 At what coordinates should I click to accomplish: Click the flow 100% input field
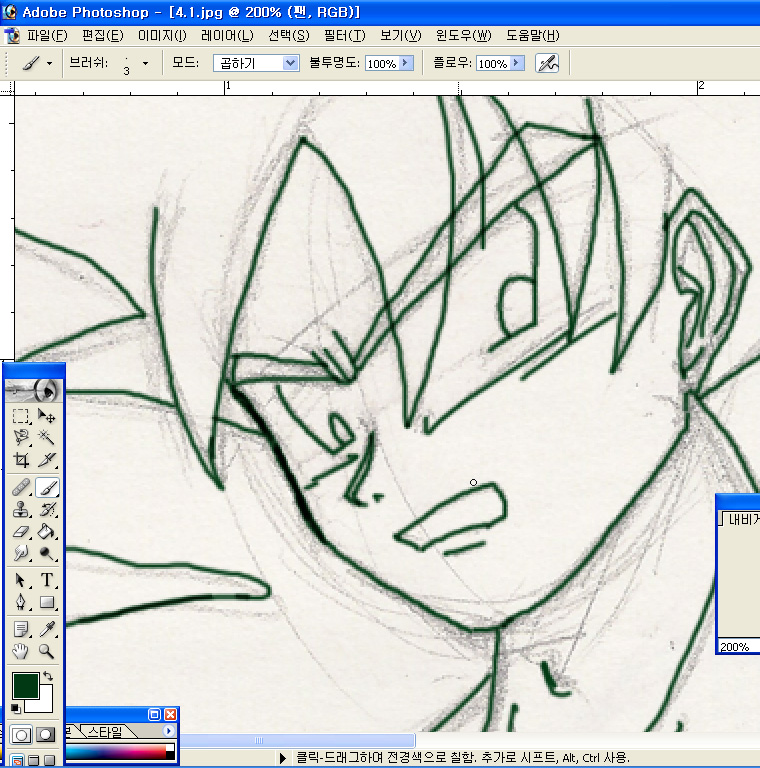[493, 63]
